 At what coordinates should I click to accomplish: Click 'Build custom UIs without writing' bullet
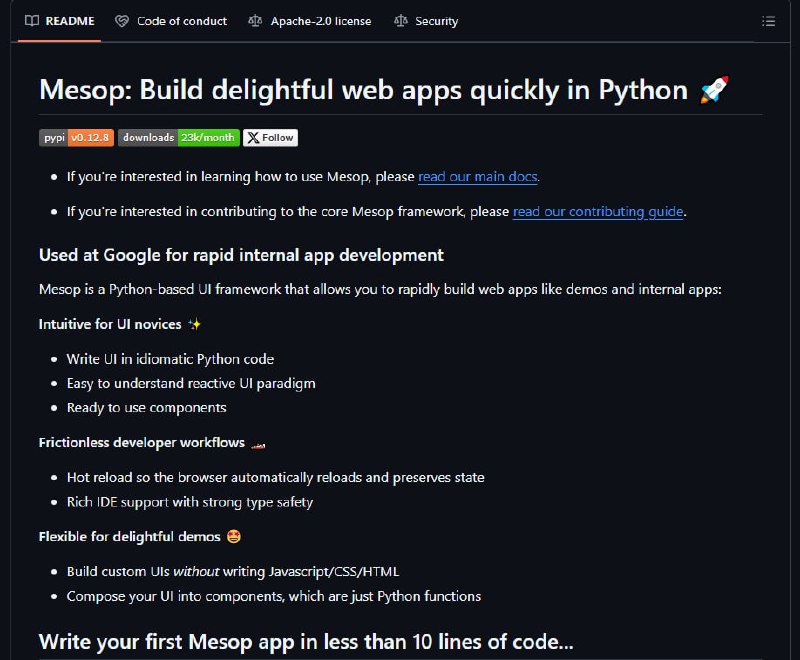pos(233,572)
